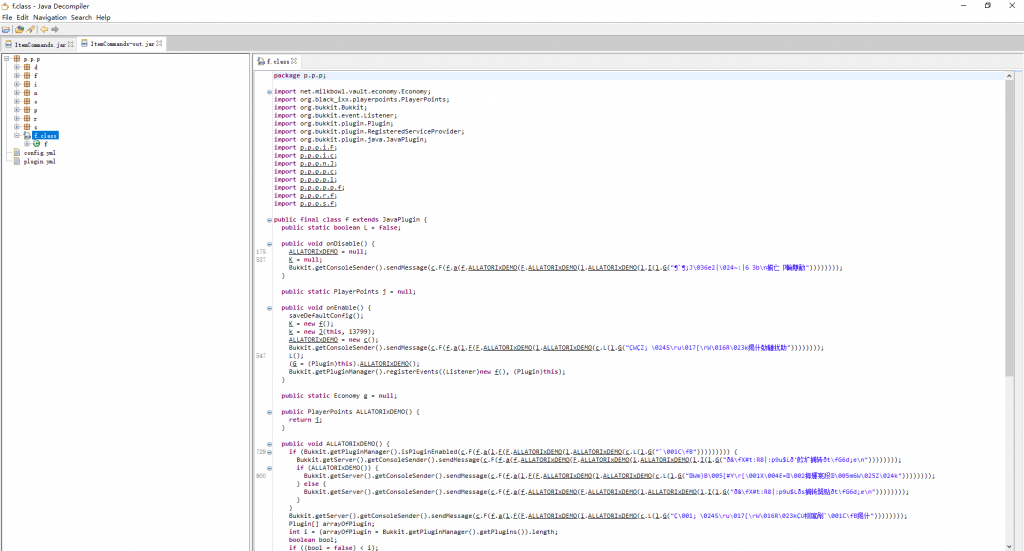This screenshot has width=1024, height=551.
Task: Click 'public static Economy g = null;' line
Action: pyautogui.click(x=339, y=396)
